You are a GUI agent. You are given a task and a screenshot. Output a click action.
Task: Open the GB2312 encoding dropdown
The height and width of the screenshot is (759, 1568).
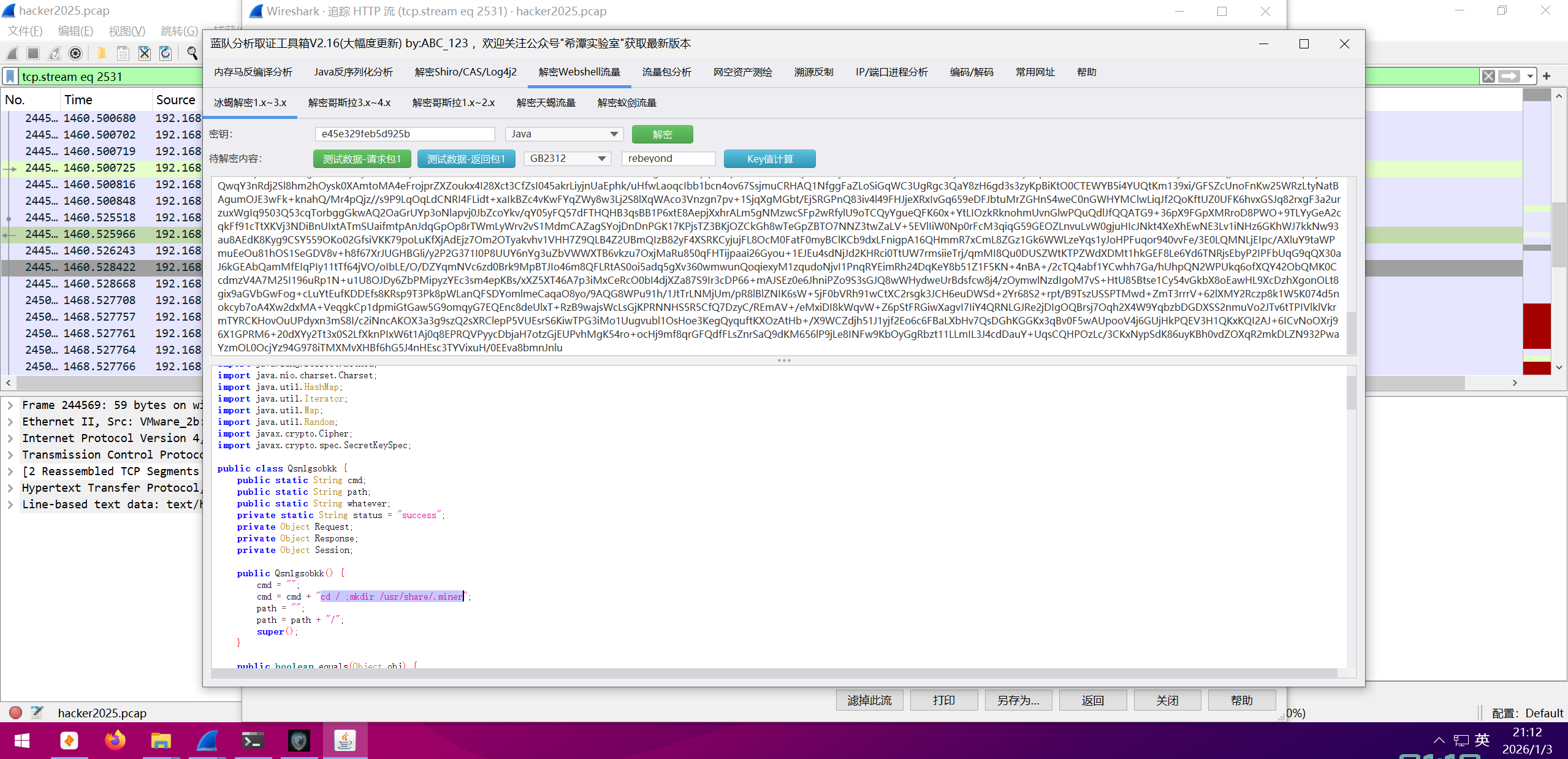click(x=601, y=159)
